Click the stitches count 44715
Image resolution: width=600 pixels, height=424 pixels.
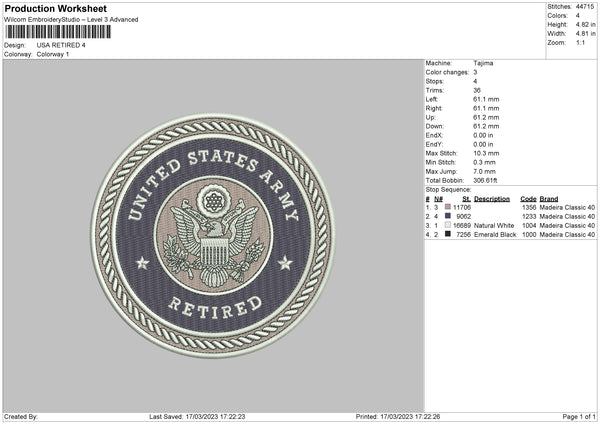585,7
